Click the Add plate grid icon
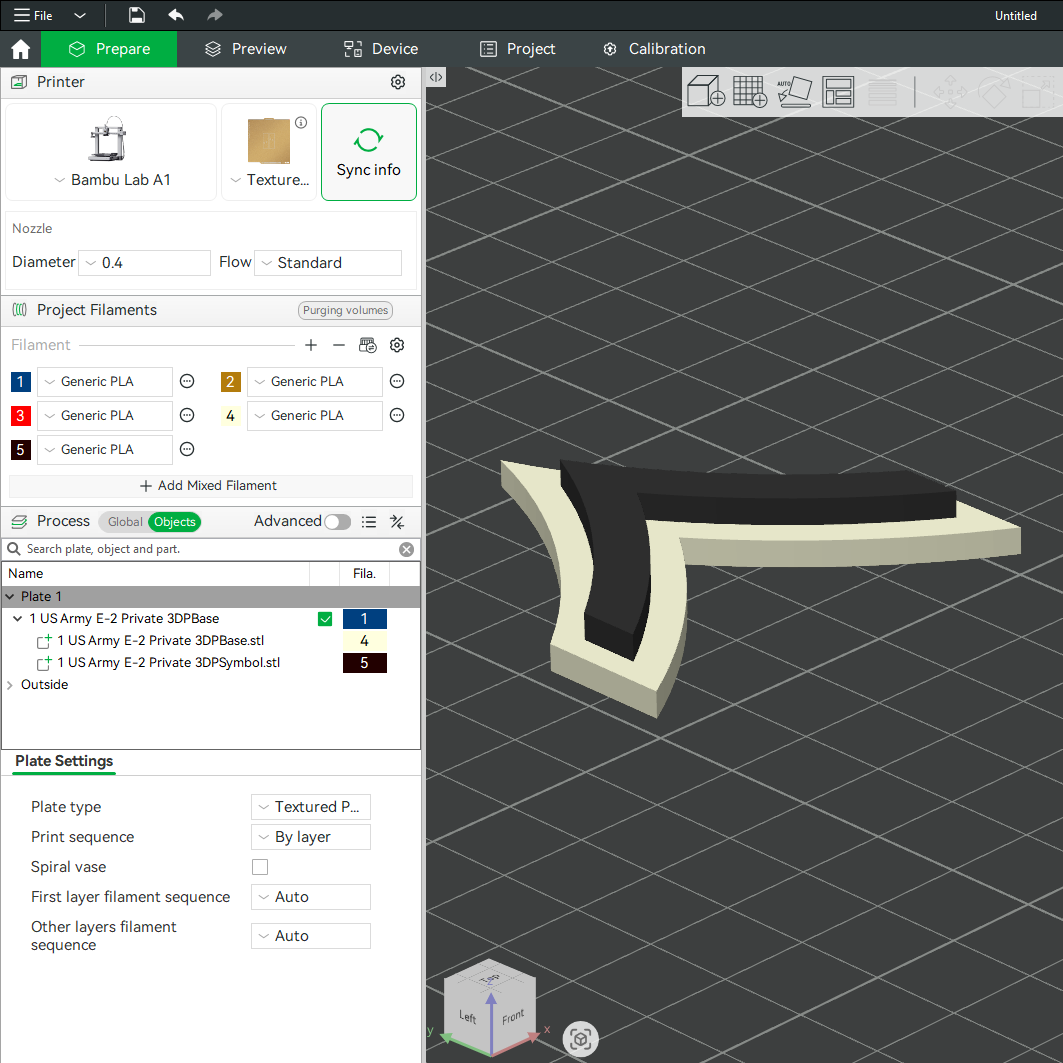The image size is (1063, 1063). [750, 92]
